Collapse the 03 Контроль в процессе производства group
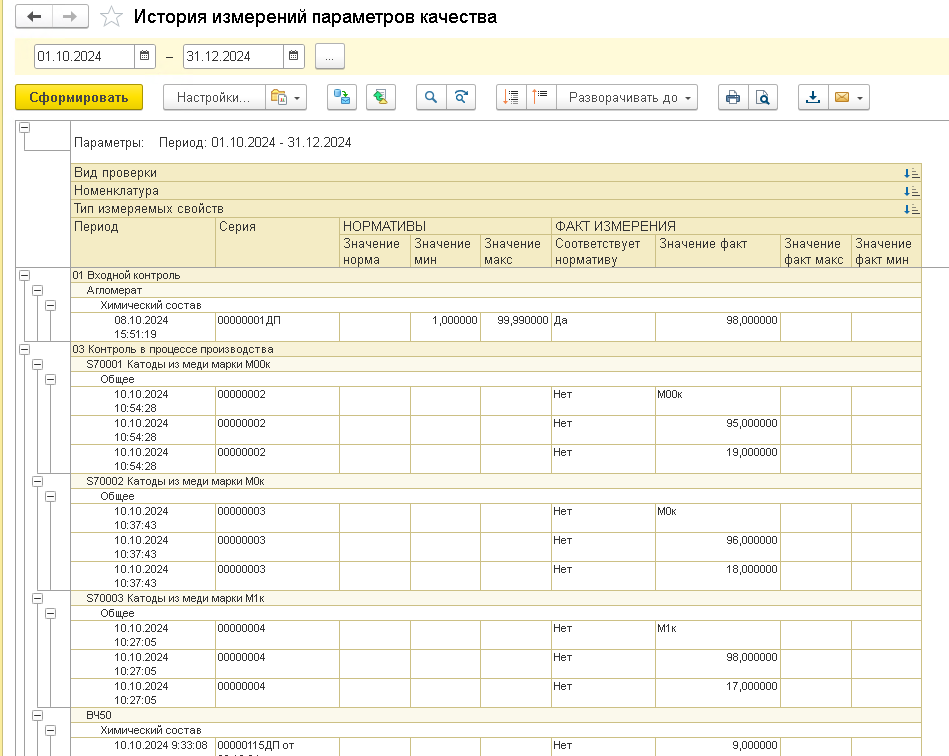 click(x=24, y=349)
